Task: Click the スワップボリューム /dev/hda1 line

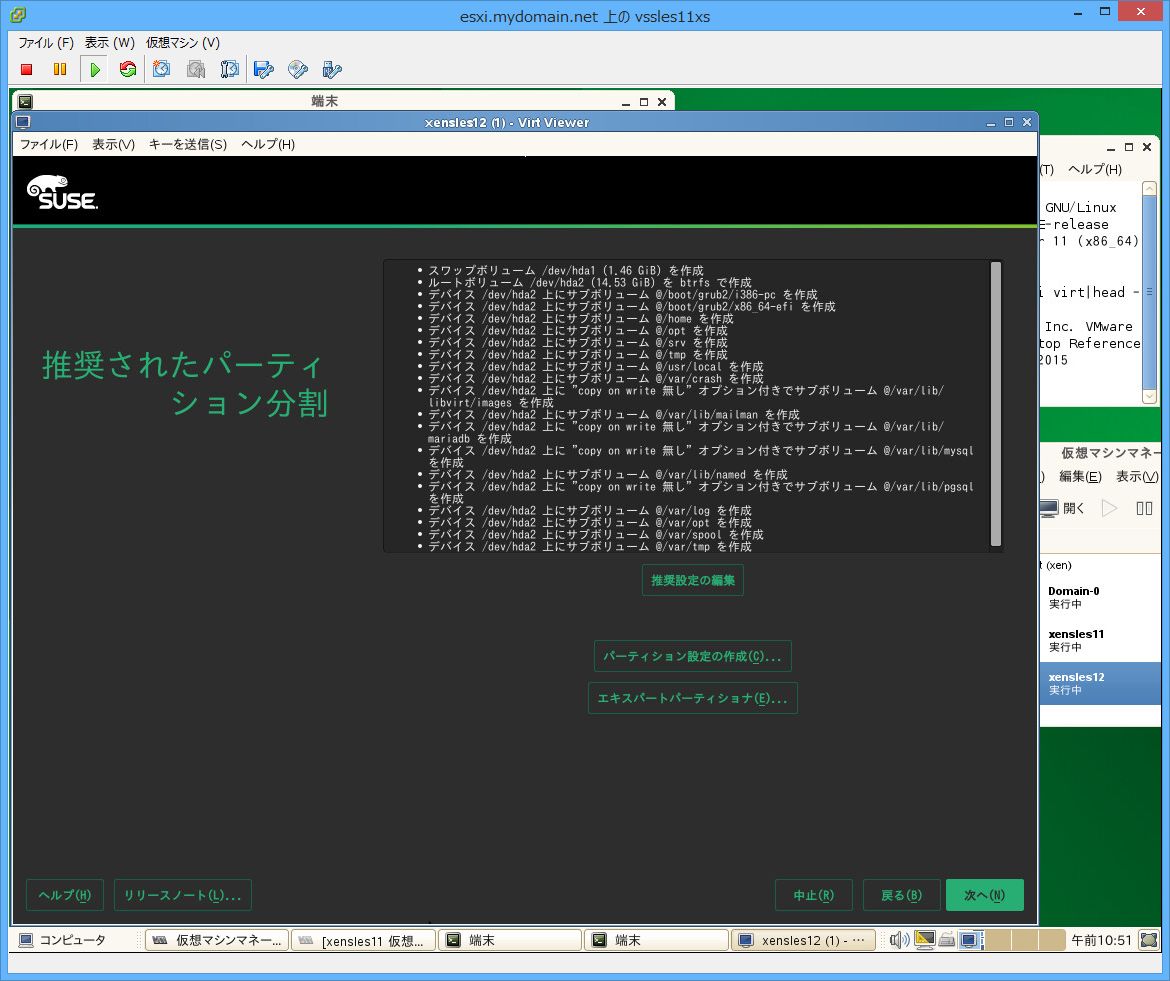Action: [x=566, y=270]
